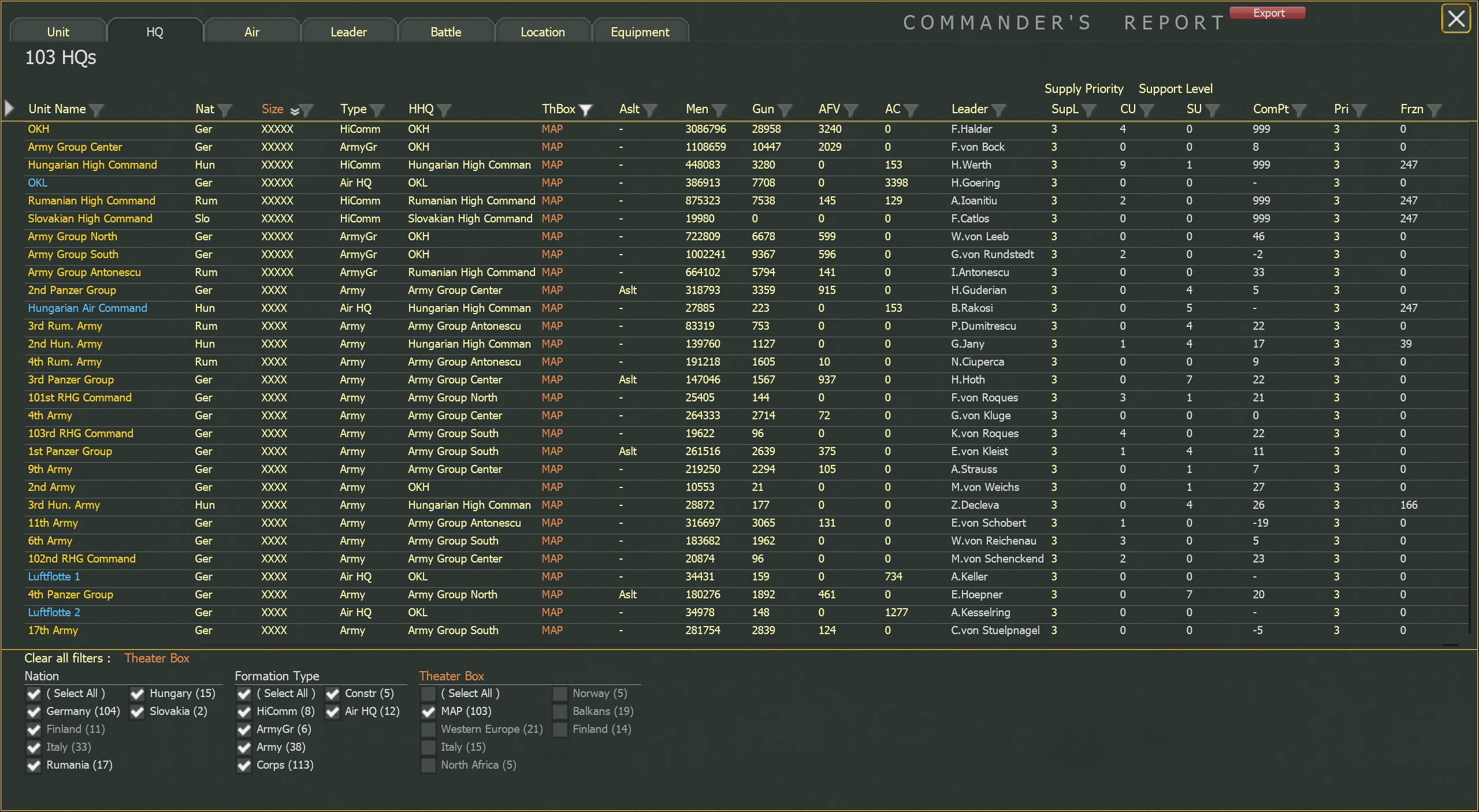Image resolution: width=1479 pixels, height=812 pixels.
Task: Click the Gun column filter icon
Action: point(785,110)
